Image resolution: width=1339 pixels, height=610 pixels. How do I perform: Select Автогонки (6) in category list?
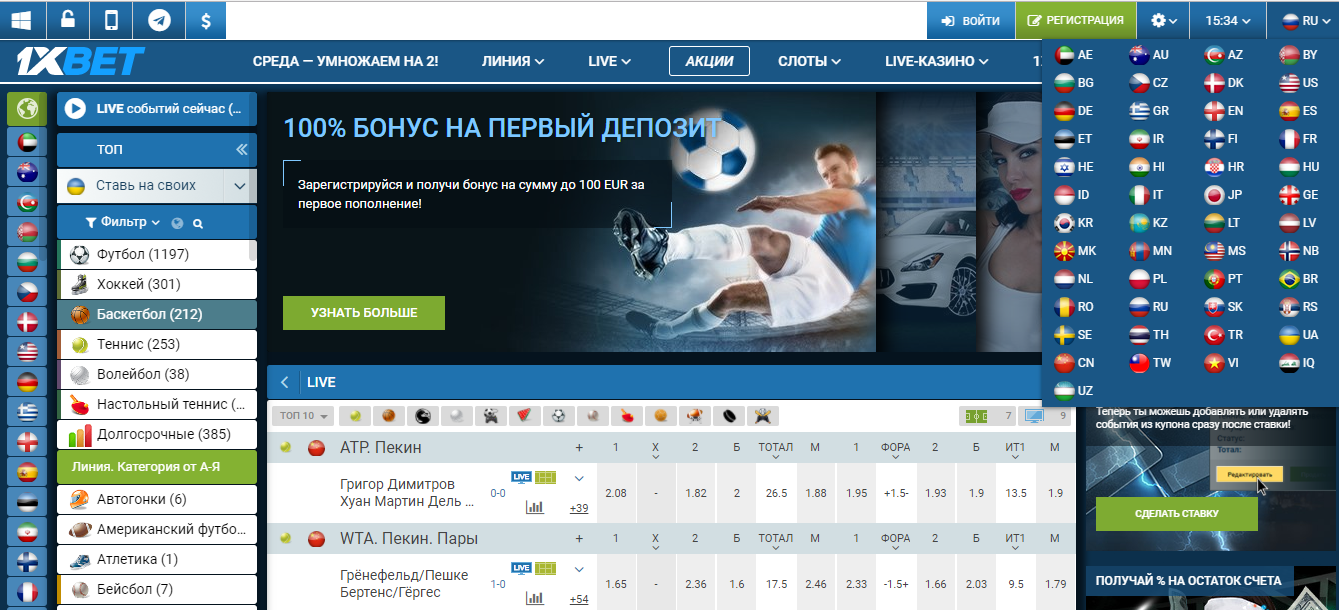pos(157,499)
